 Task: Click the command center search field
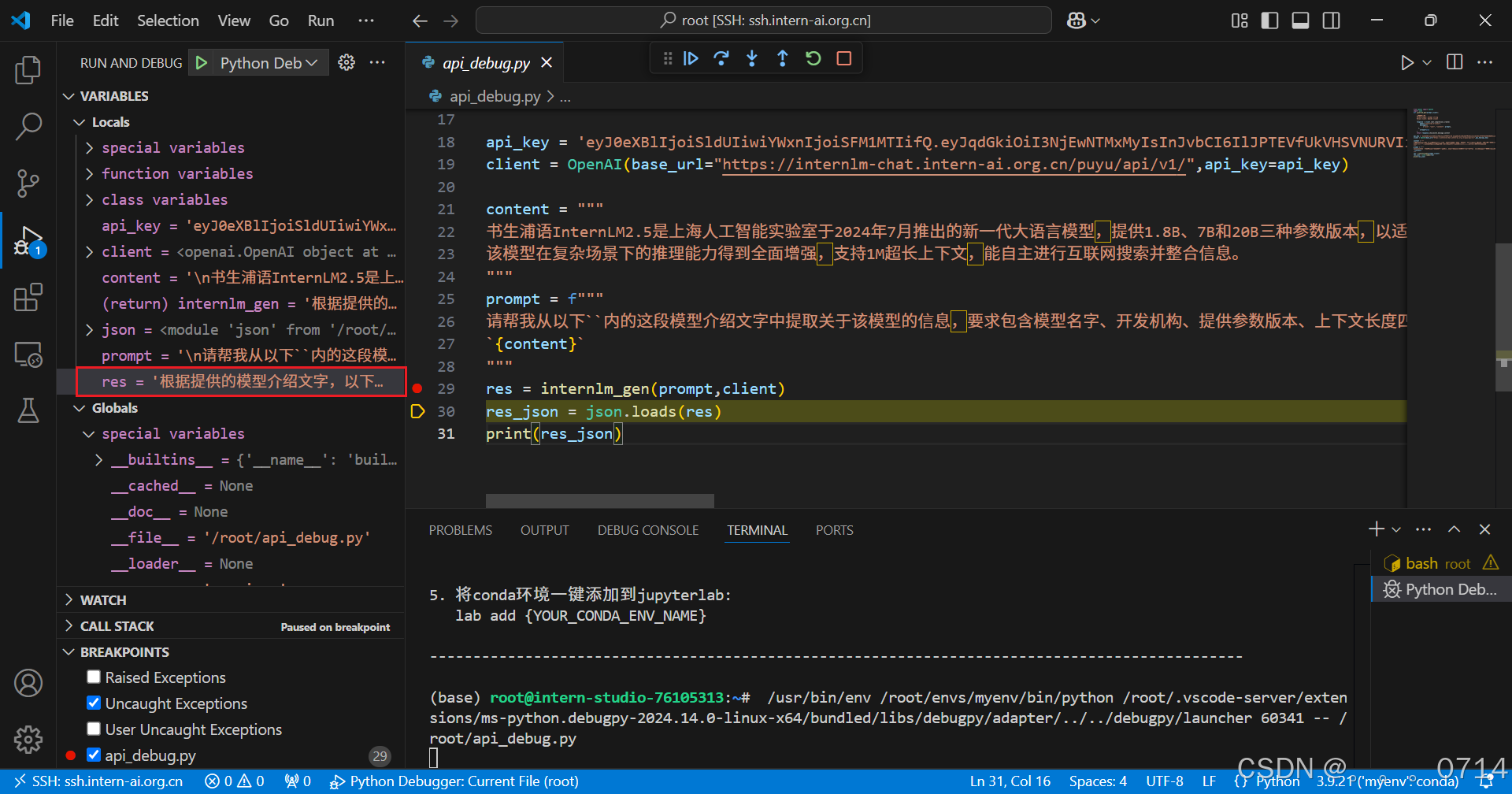764,20
